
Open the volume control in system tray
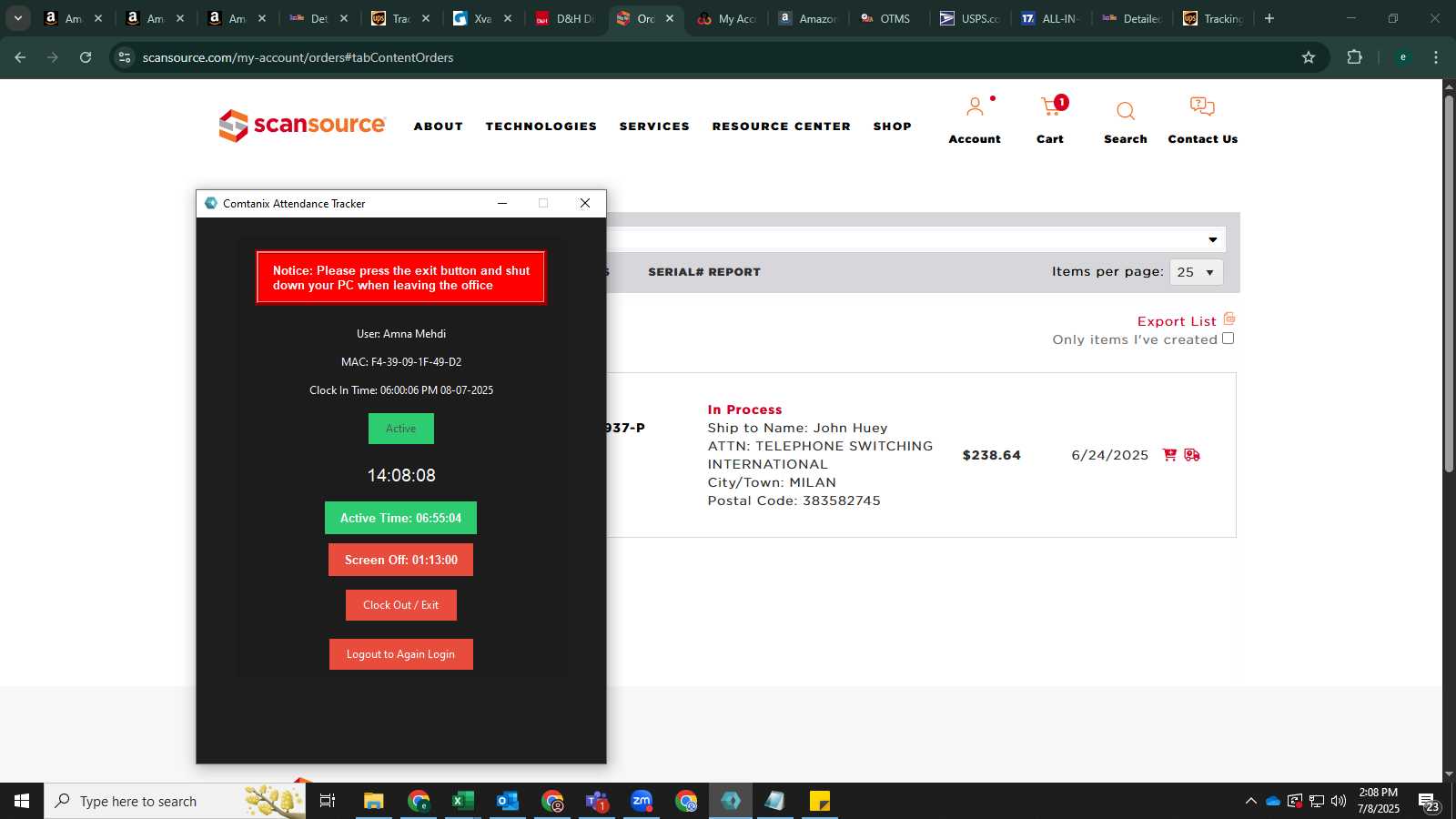click(1339, 801)
